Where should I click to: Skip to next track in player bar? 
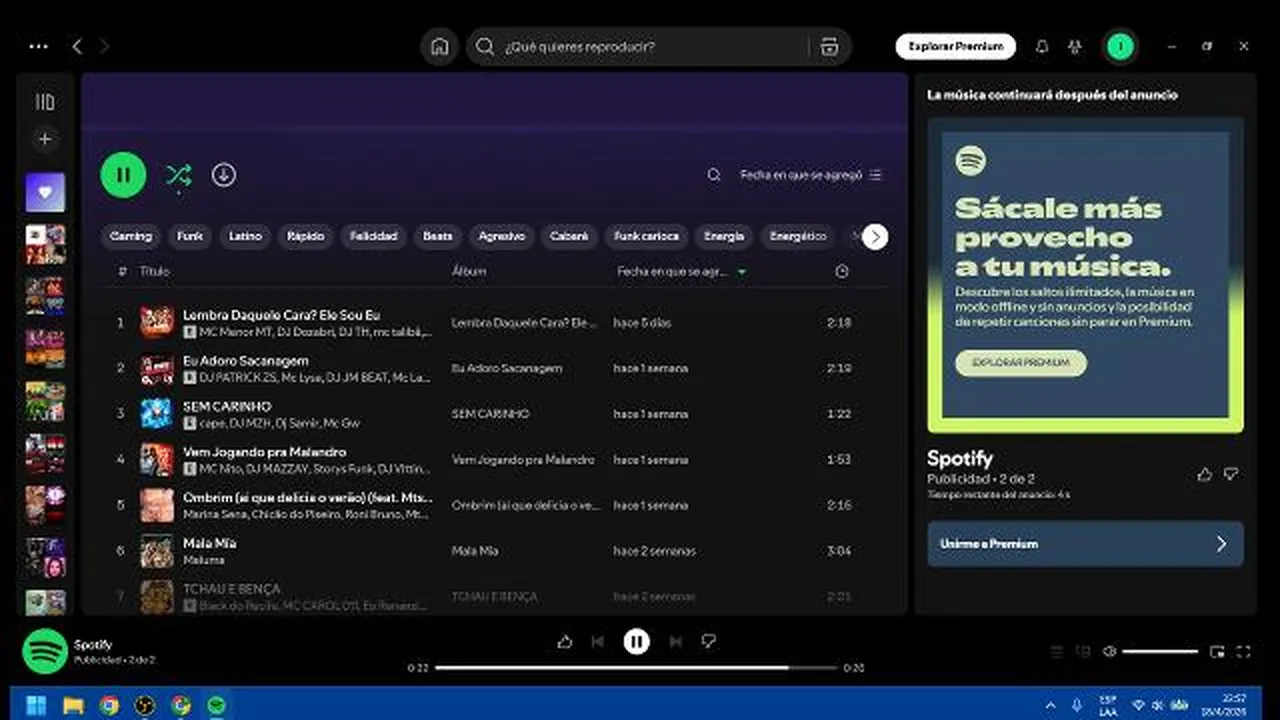click(x=675, y=642)
